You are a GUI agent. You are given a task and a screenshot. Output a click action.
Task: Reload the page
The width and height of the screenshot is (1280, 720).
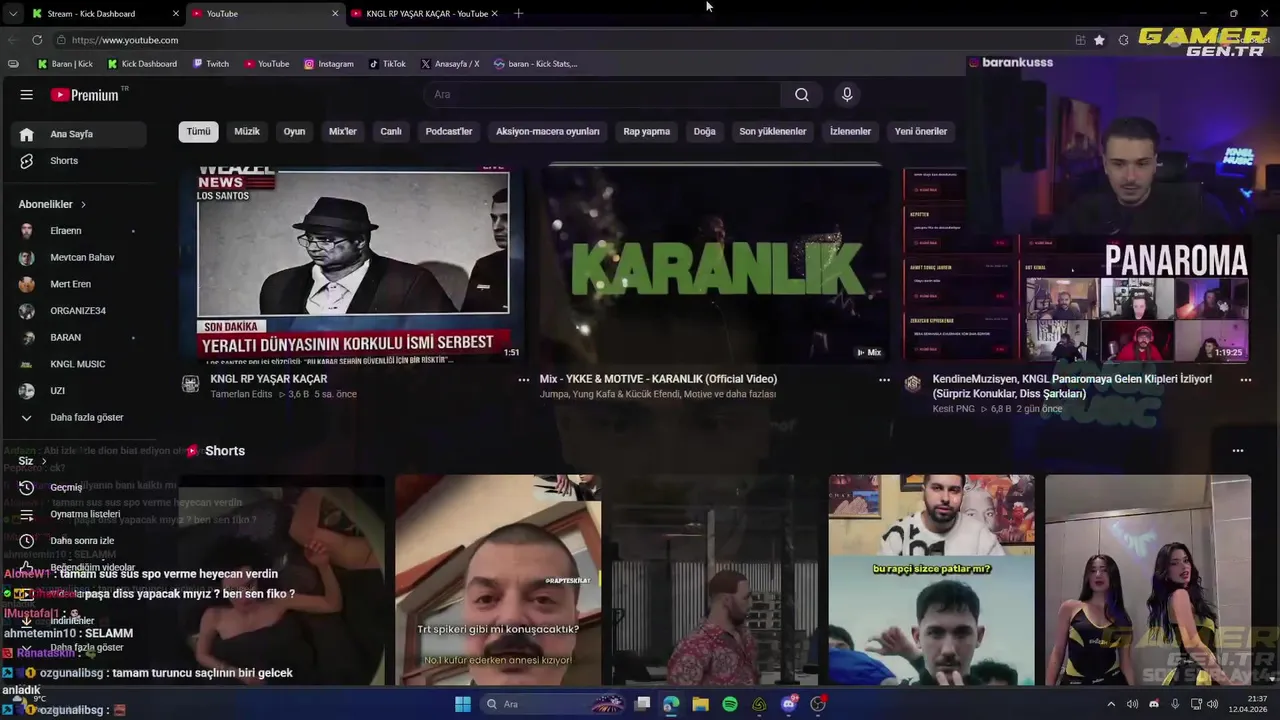[x=37, y=40]
